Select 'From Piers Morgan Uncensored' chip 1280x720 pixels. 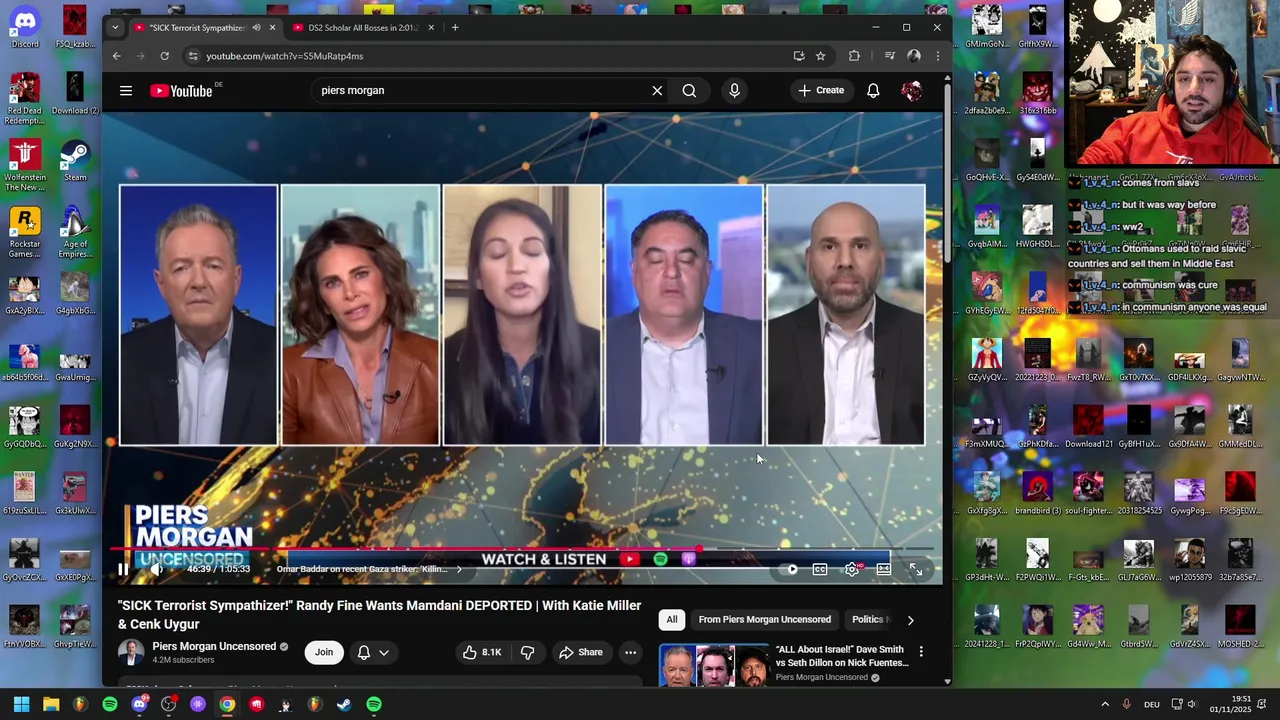coord(764,620)
